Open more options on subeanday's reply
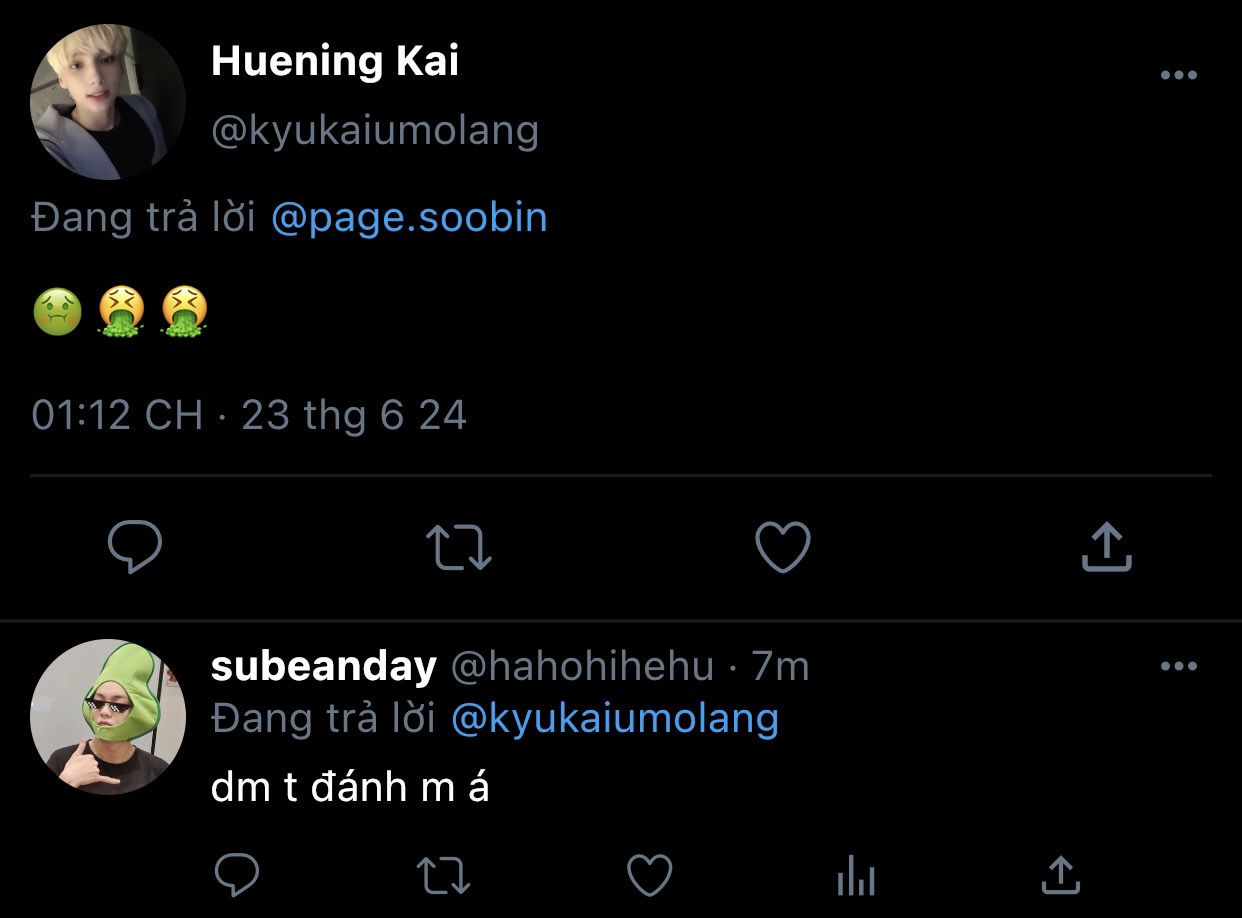1242x918 pixels. (1178, 667)
